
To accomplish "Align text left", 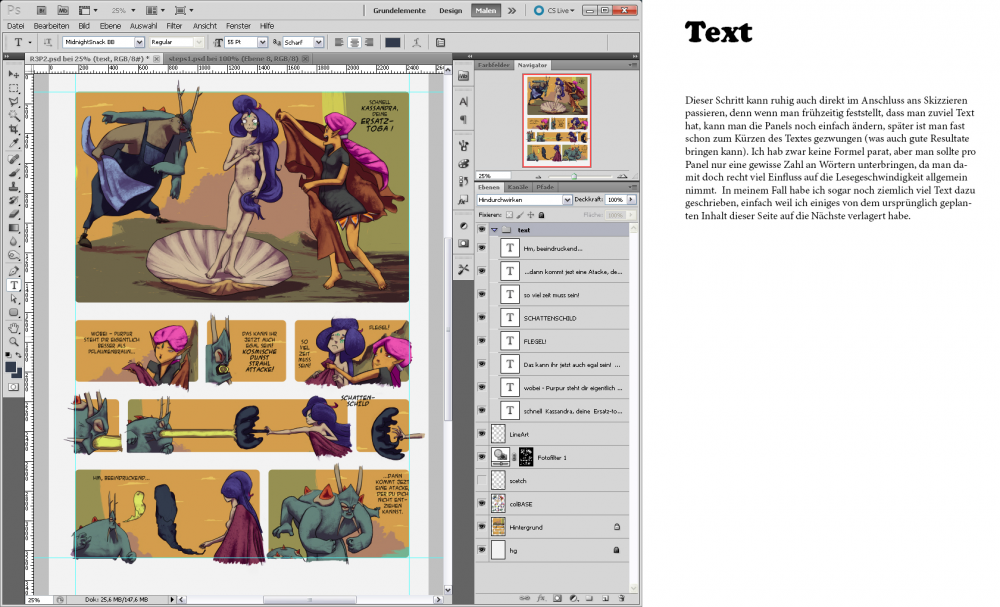I will 339,42.
